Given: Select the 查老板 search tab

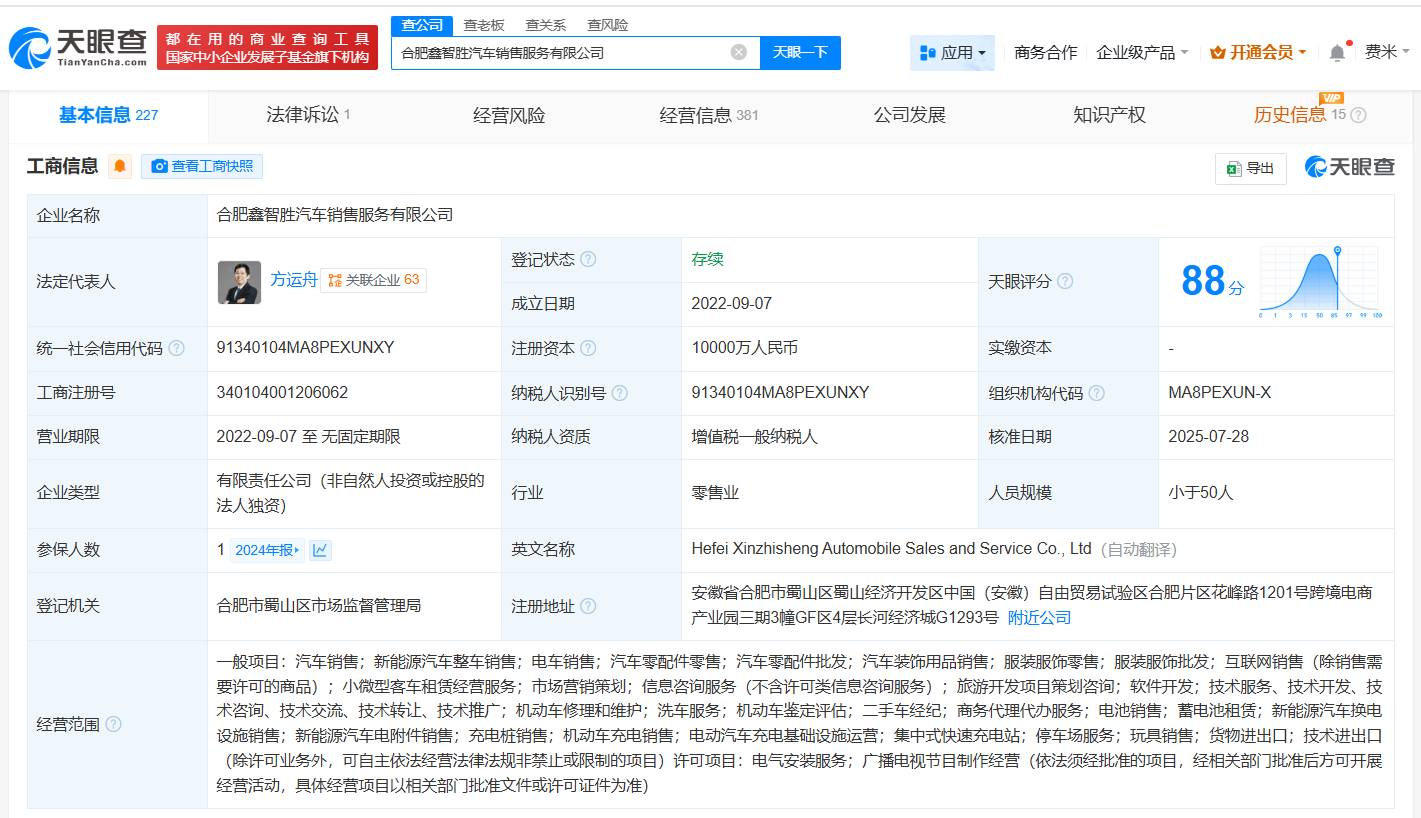Looking at the screenshot, I should tap(484, 25).
